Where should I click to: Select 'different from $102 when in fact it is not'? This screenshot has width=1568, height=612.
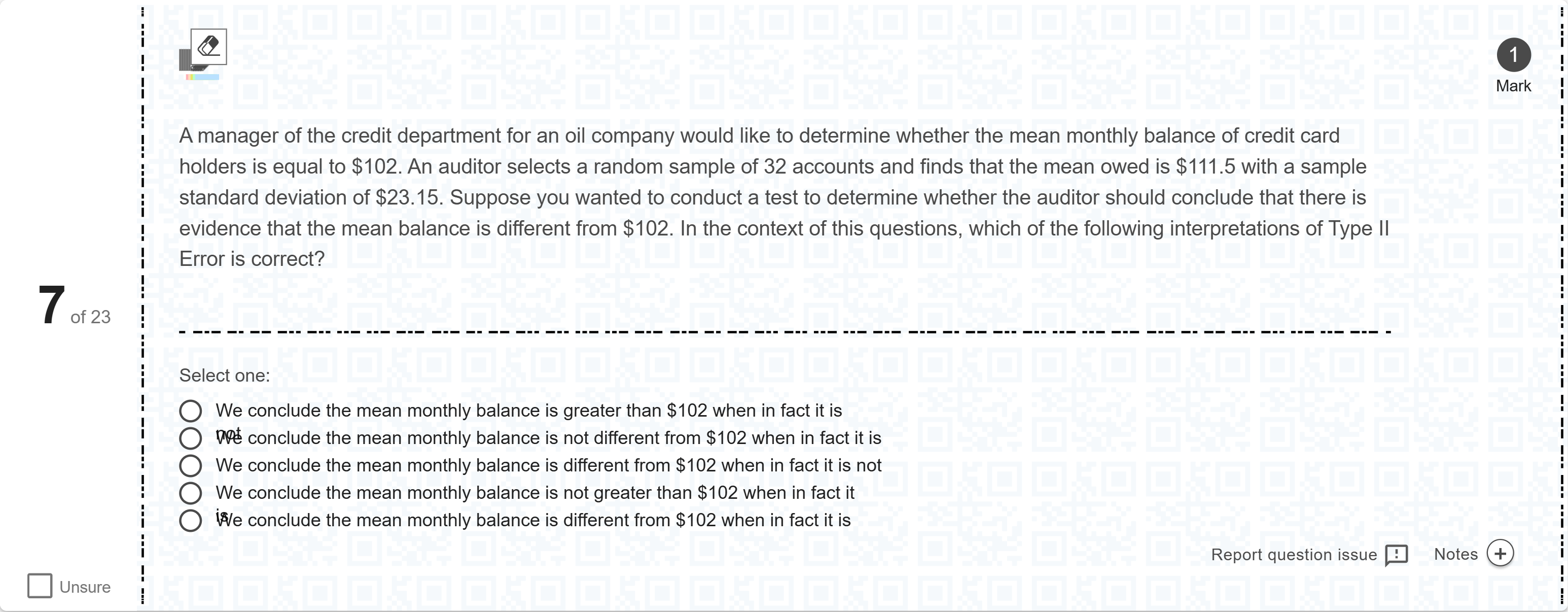click(x=191, y=466)
